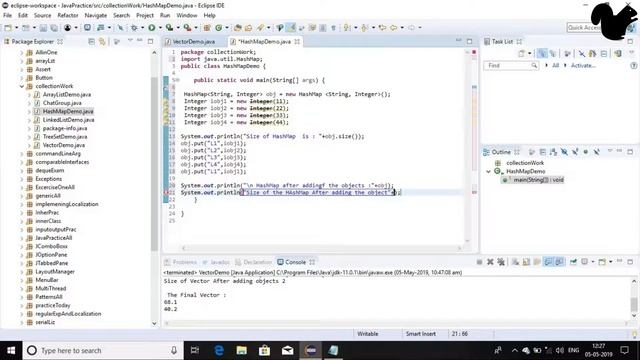Expand the AllinOne package
Screen dimensions: 640x360
[x=22, y=52]
